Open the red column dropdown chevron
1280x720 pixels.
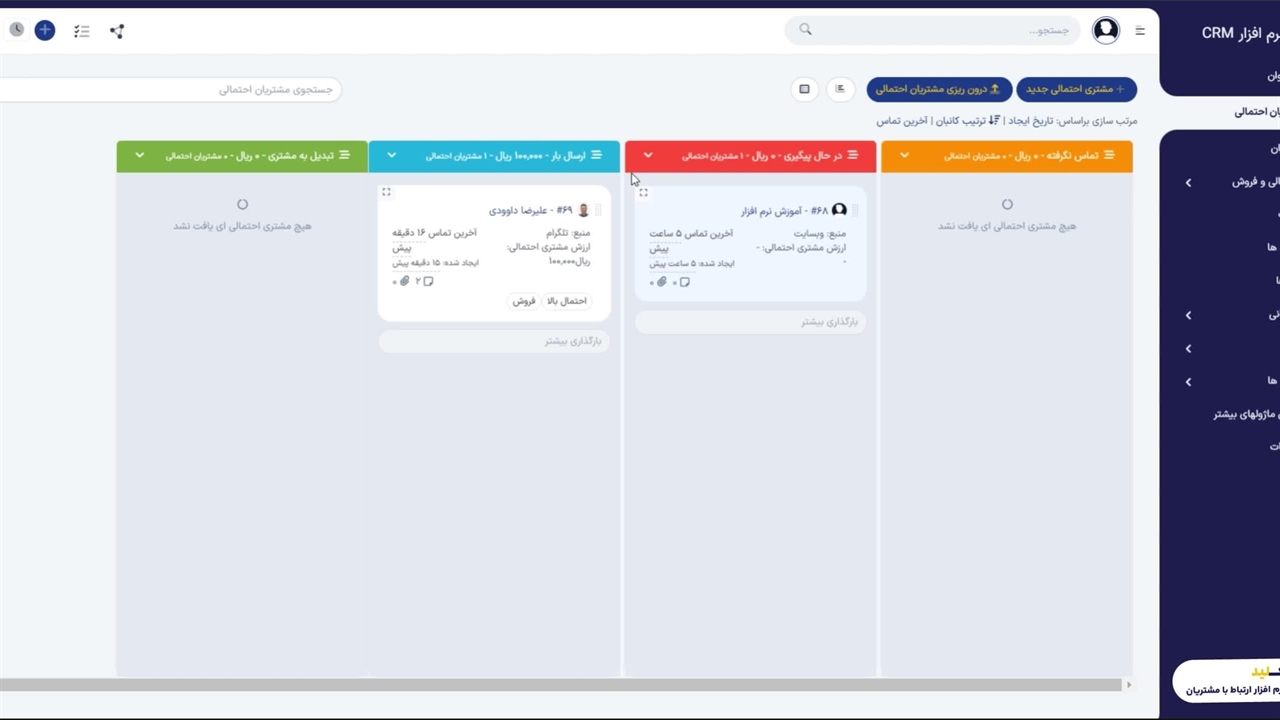[648, 156]
